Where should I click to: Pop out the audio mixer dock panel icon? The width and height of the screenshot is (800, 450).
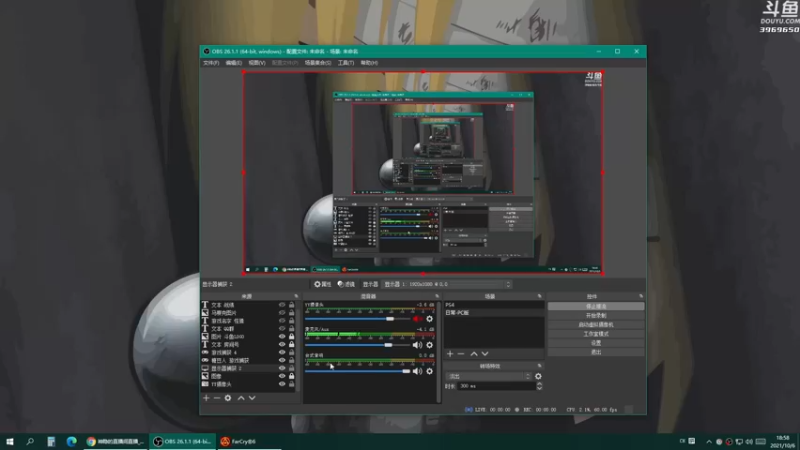[437, 296]
